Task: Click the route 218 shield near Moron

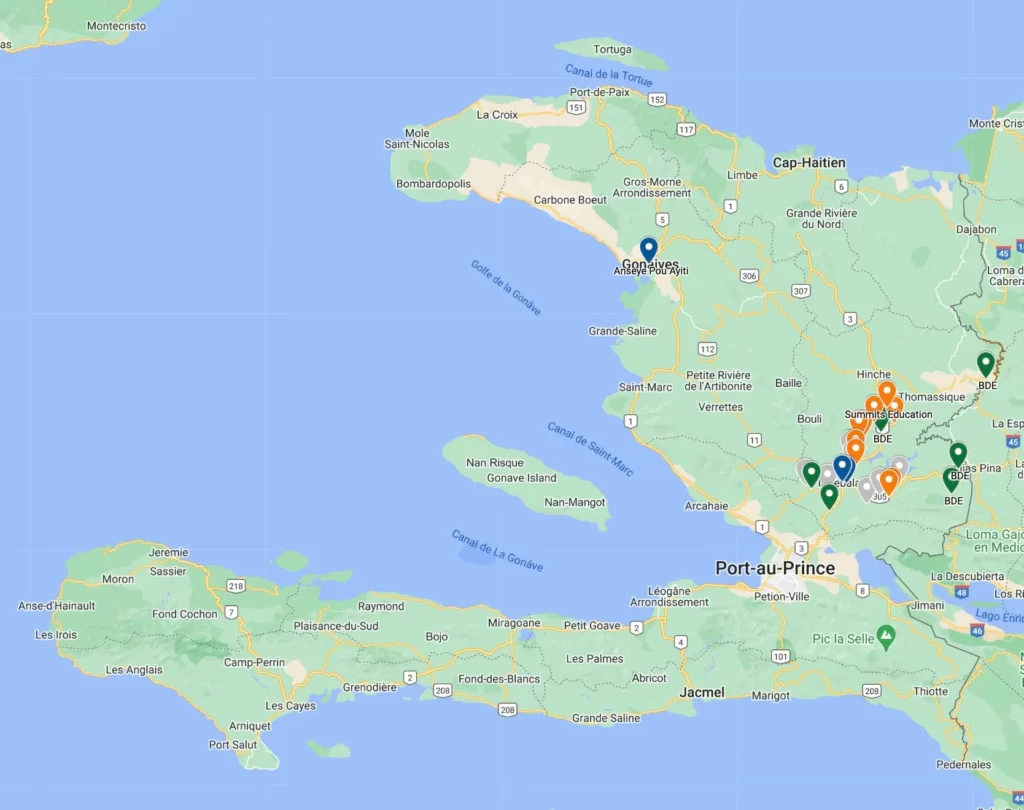Action: (235, 586)
